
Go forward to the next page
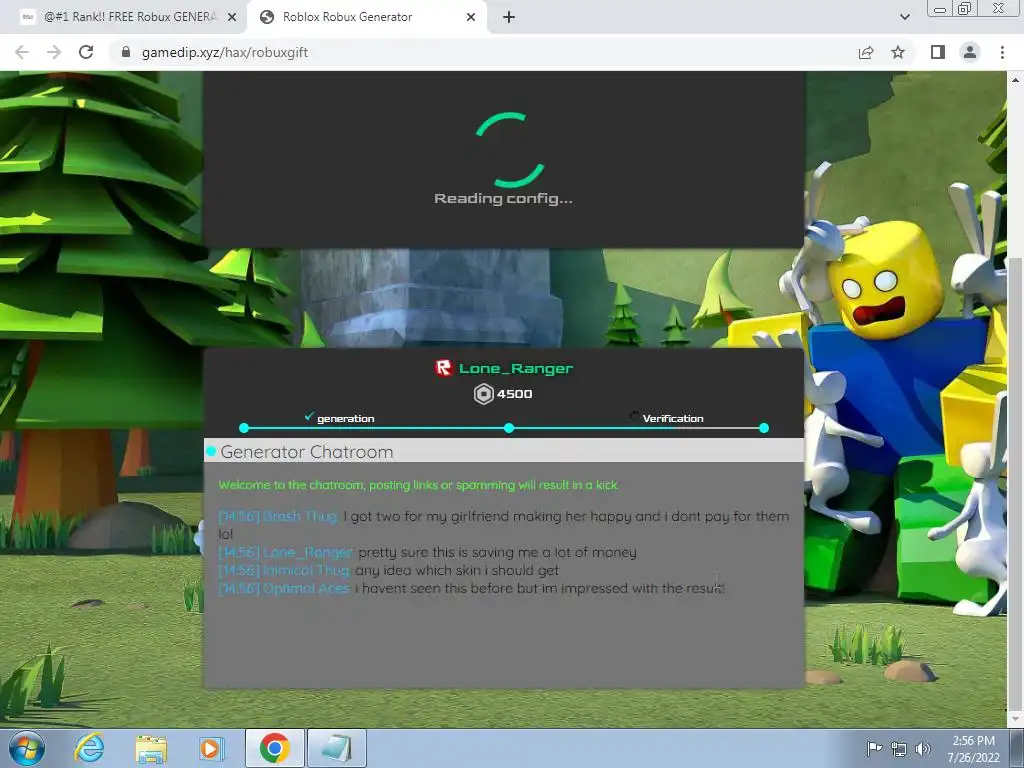click(x=54, y=52)
